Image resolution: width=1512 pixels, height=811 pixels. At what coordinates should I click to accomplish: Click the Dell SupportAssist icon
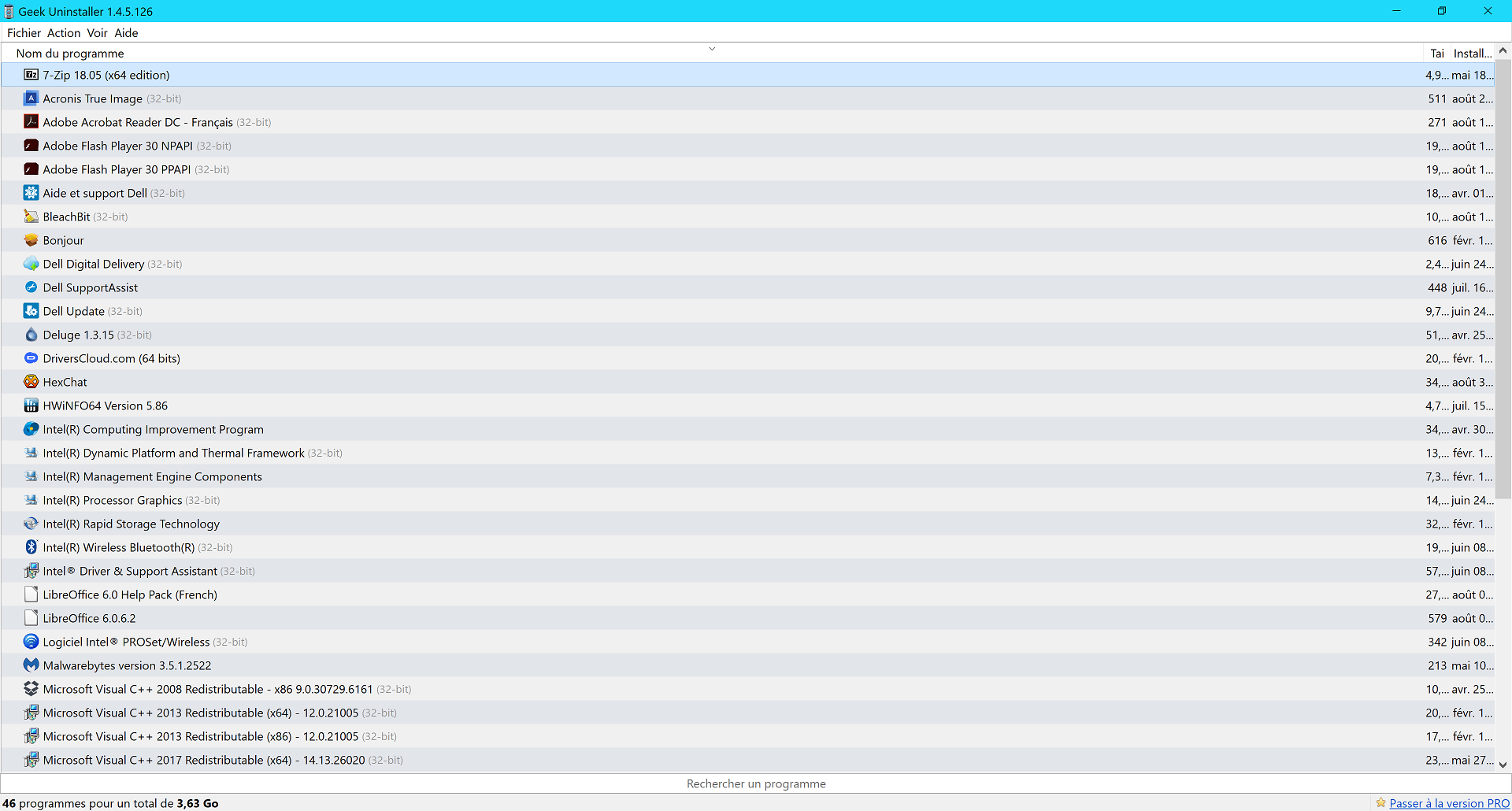pyautogui.click(x=31, y=287)
